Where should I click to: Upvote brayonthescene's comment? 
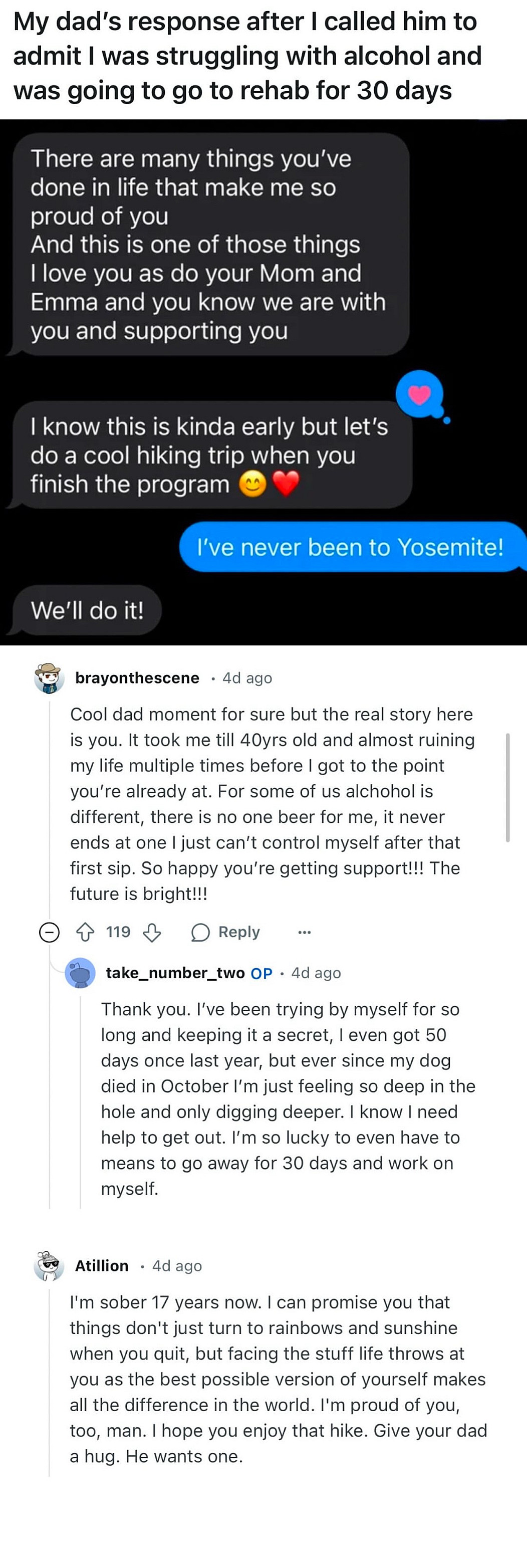coord(85,932)
